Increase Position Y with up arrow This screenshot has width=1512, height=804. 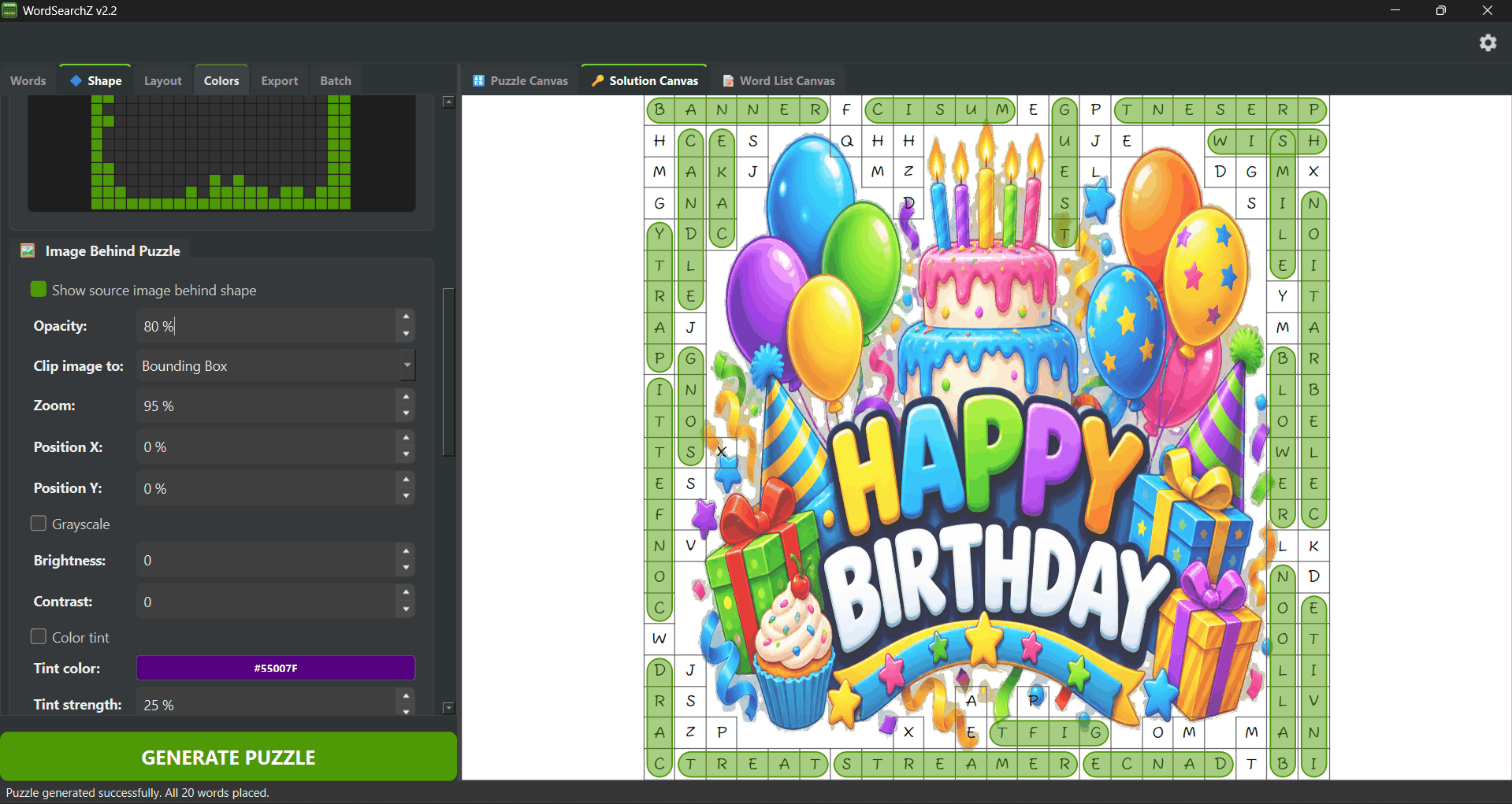point(406,479)
